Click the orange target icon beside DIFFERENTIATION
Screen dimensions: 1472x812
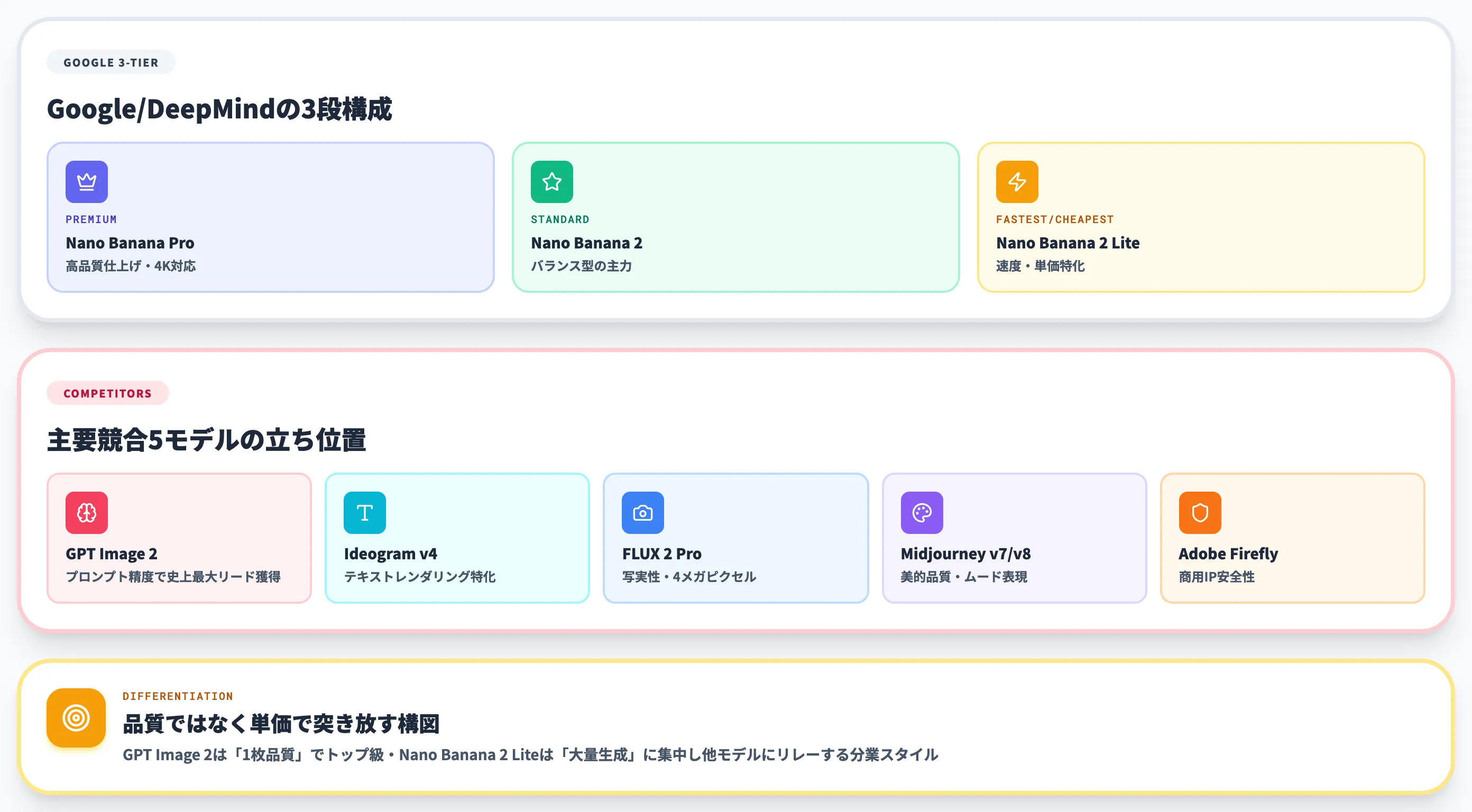pos(76,718)
